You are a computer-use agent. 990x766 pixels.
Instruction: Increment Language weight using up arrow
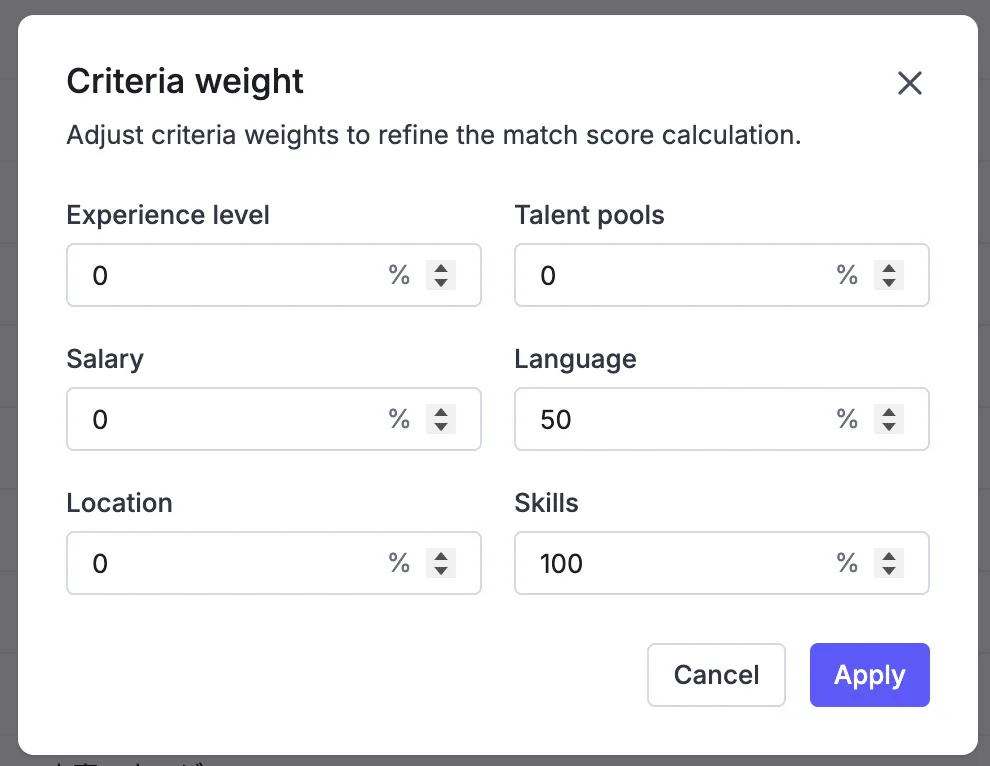889,412
